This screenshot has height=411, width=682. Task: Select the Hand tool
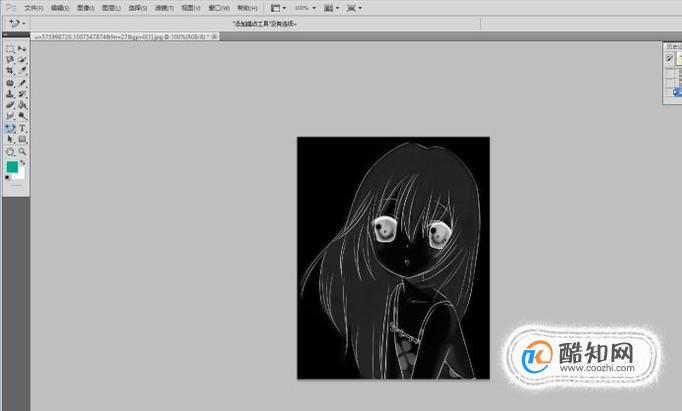point(10,151)
